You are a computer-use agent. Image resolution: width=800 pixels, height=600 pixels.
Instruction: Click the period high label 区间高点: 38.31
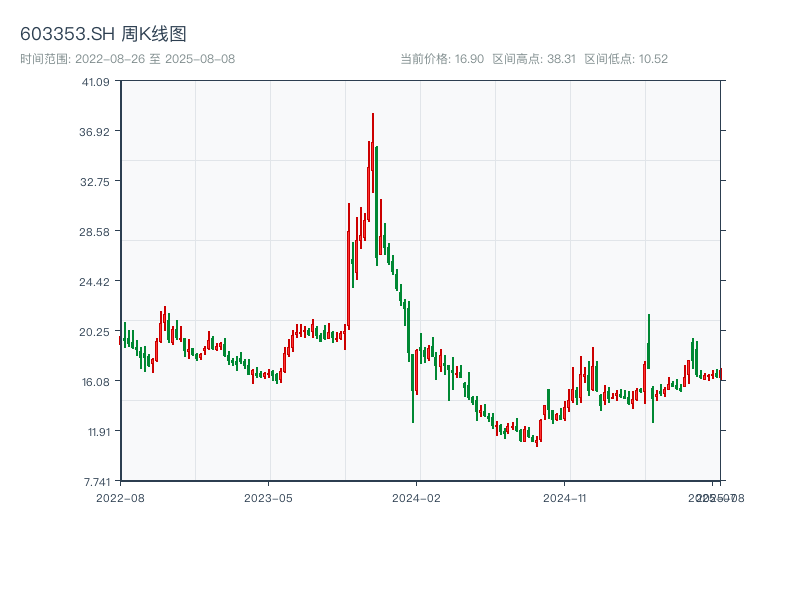pyautogui.click(x=534, y=59)
